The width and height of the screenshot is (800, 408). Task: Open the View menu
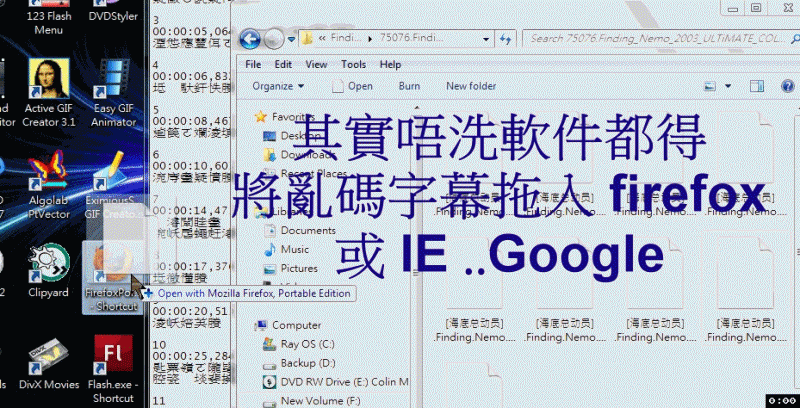click(x=316, y=65)
